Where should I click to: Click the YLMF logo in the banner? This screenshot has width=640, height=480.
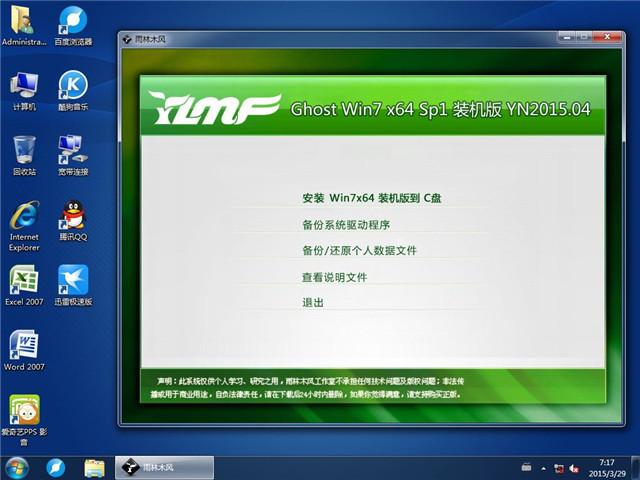(x=214, y=108)
